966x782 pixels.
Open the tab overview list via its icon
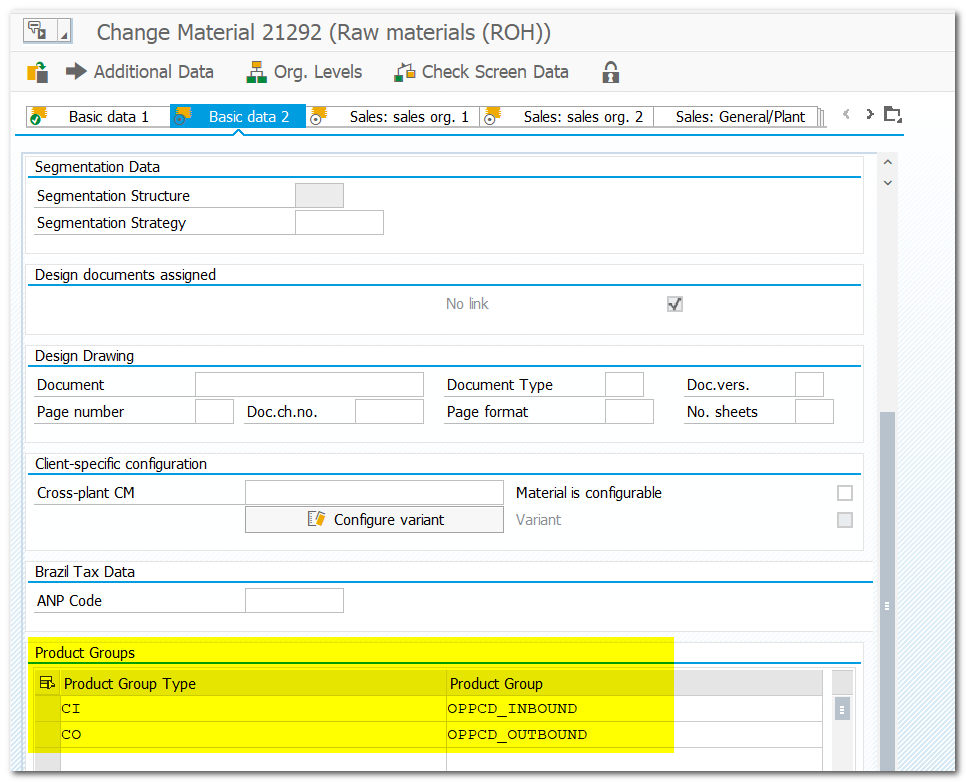coord(891,116)
